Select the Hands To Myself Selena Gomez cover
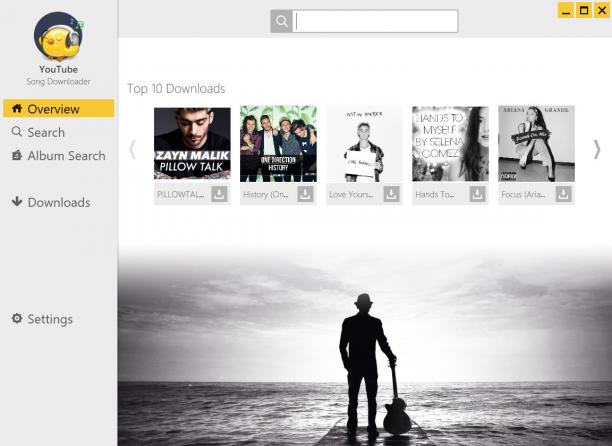Screen dimensions: 612x446 pos(450,144)
